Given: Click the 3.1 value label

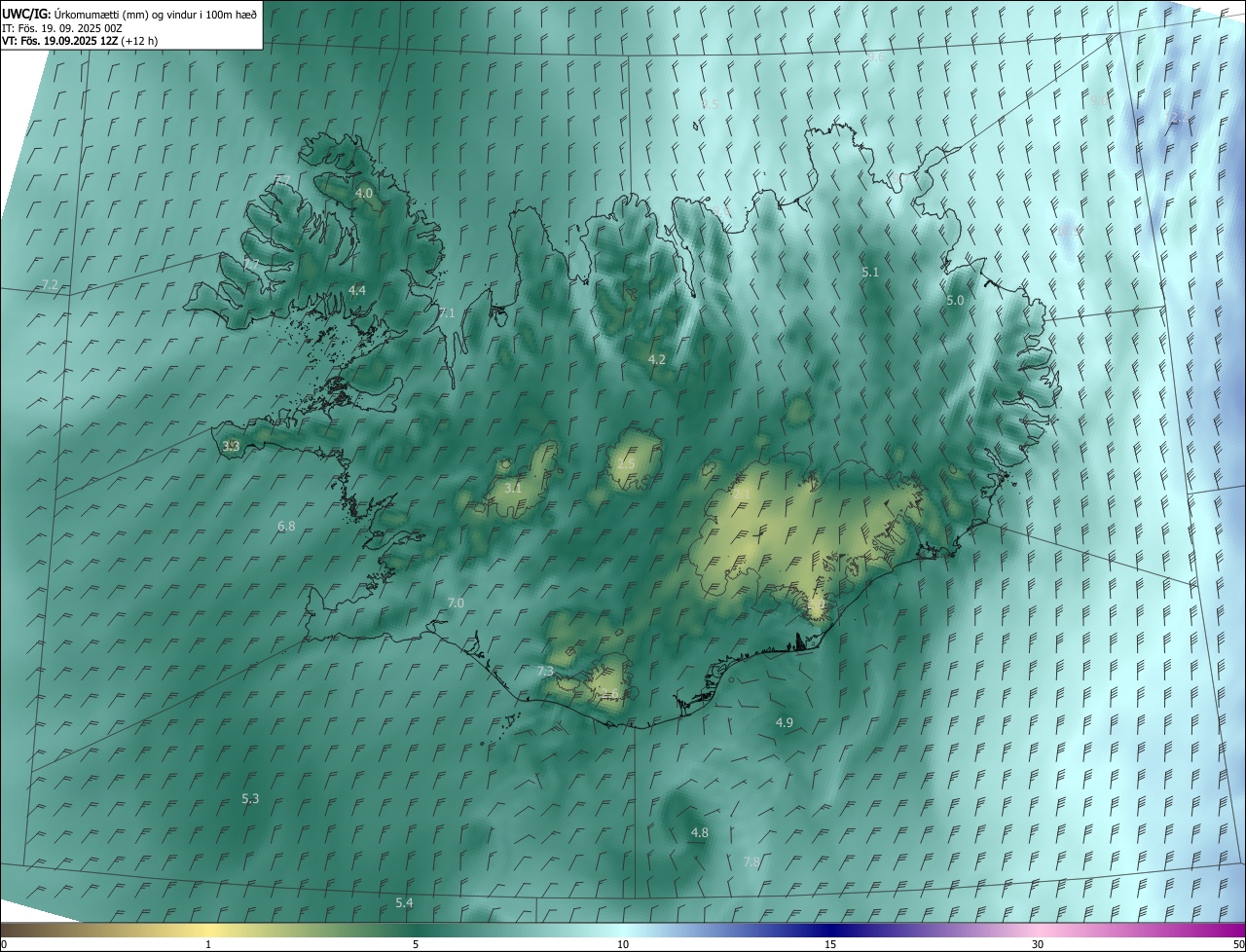Looking at the screenshot, I should pos(513,489).
